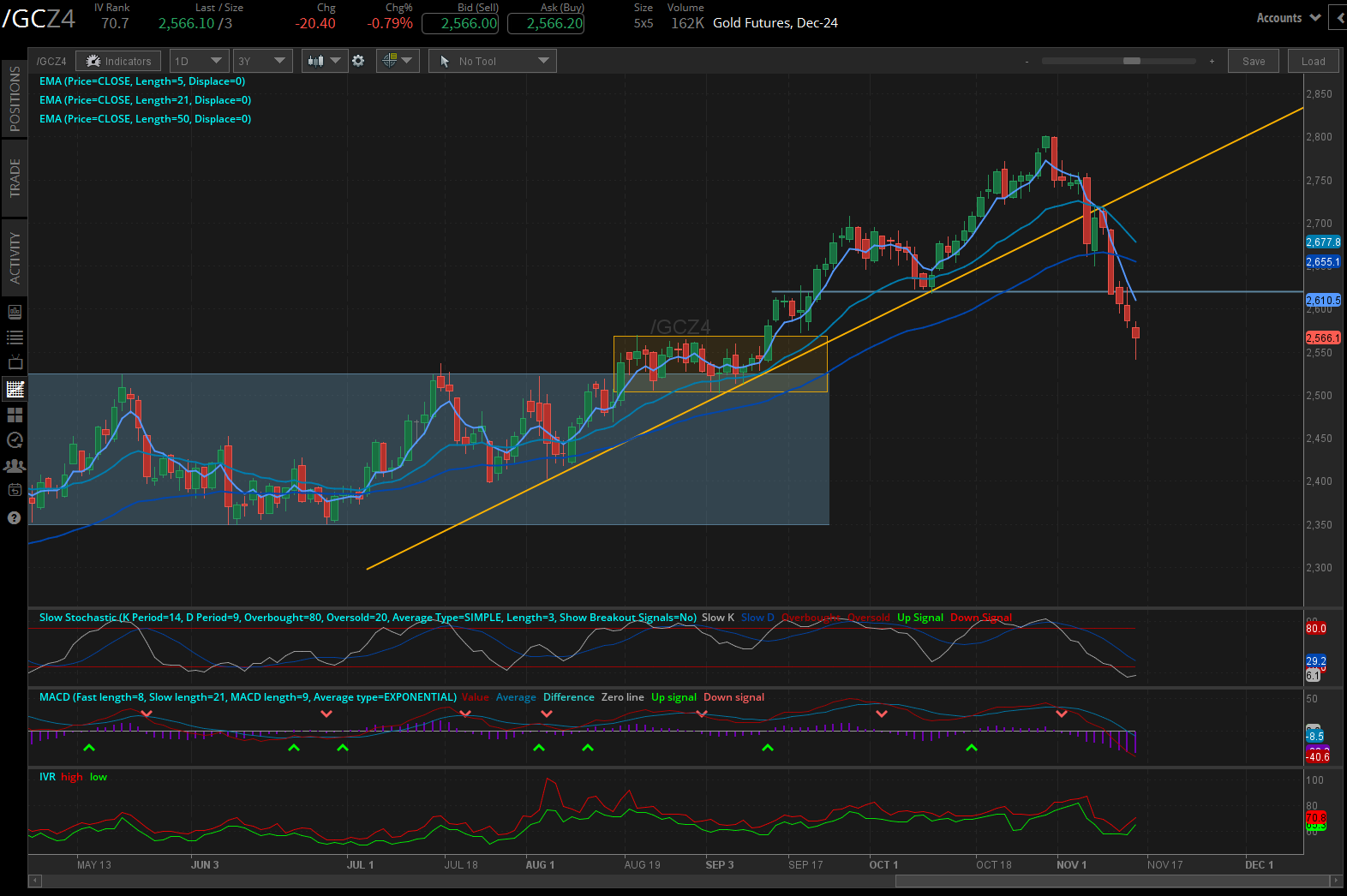Select the IVR study label
Viewport: 1347px width, 896px height.
(x=47, y=777)
